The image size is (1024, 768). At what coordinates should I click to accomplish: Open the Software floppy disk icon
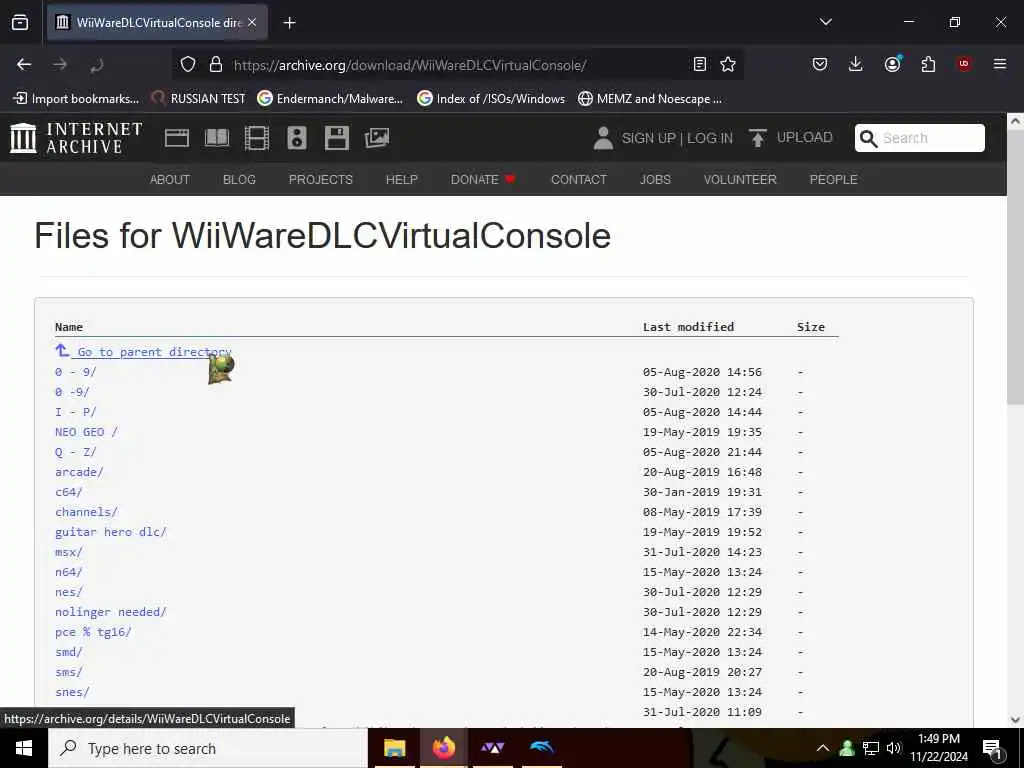point(337,138)
